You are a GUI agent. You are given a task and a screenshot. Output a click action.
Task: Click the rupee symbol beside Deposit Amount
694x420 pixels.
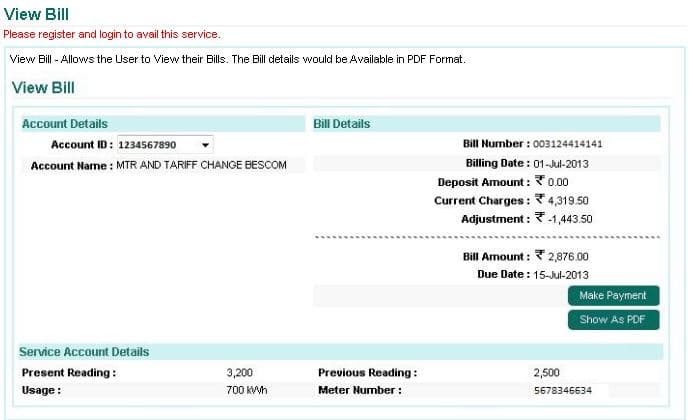(x=539, y=182)
